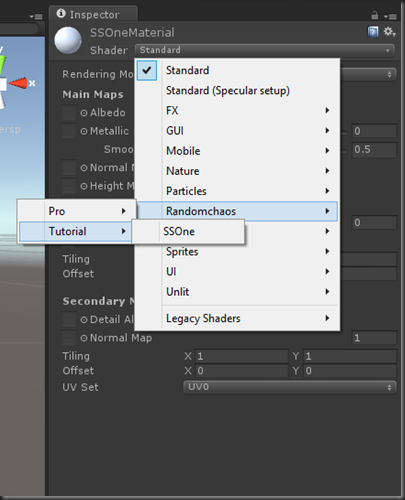
Task: Open the Tutorial submenu
Action: click(76, 231)
